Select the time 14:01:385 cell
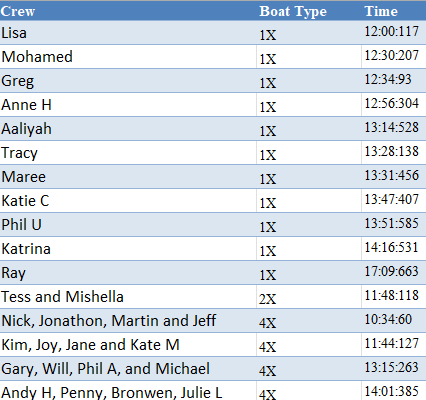Image resolution: width=426 pixels, height=400 pixels. click(394, 391)
